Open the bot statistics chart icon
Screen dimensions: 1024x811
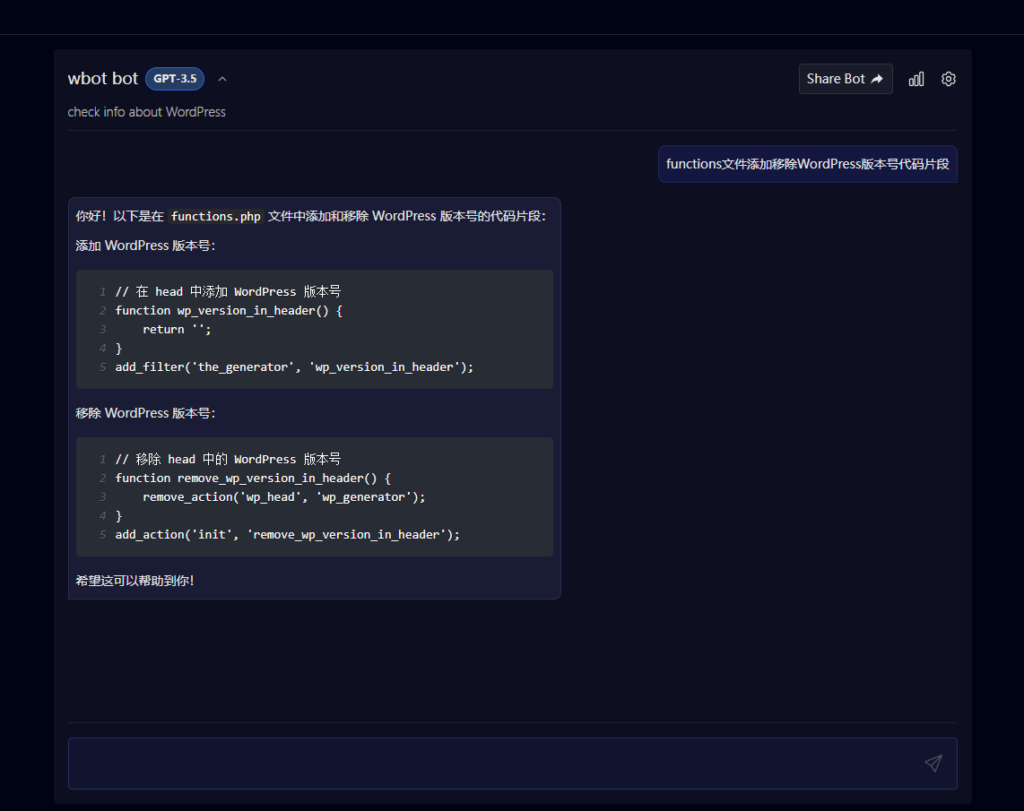916,79
